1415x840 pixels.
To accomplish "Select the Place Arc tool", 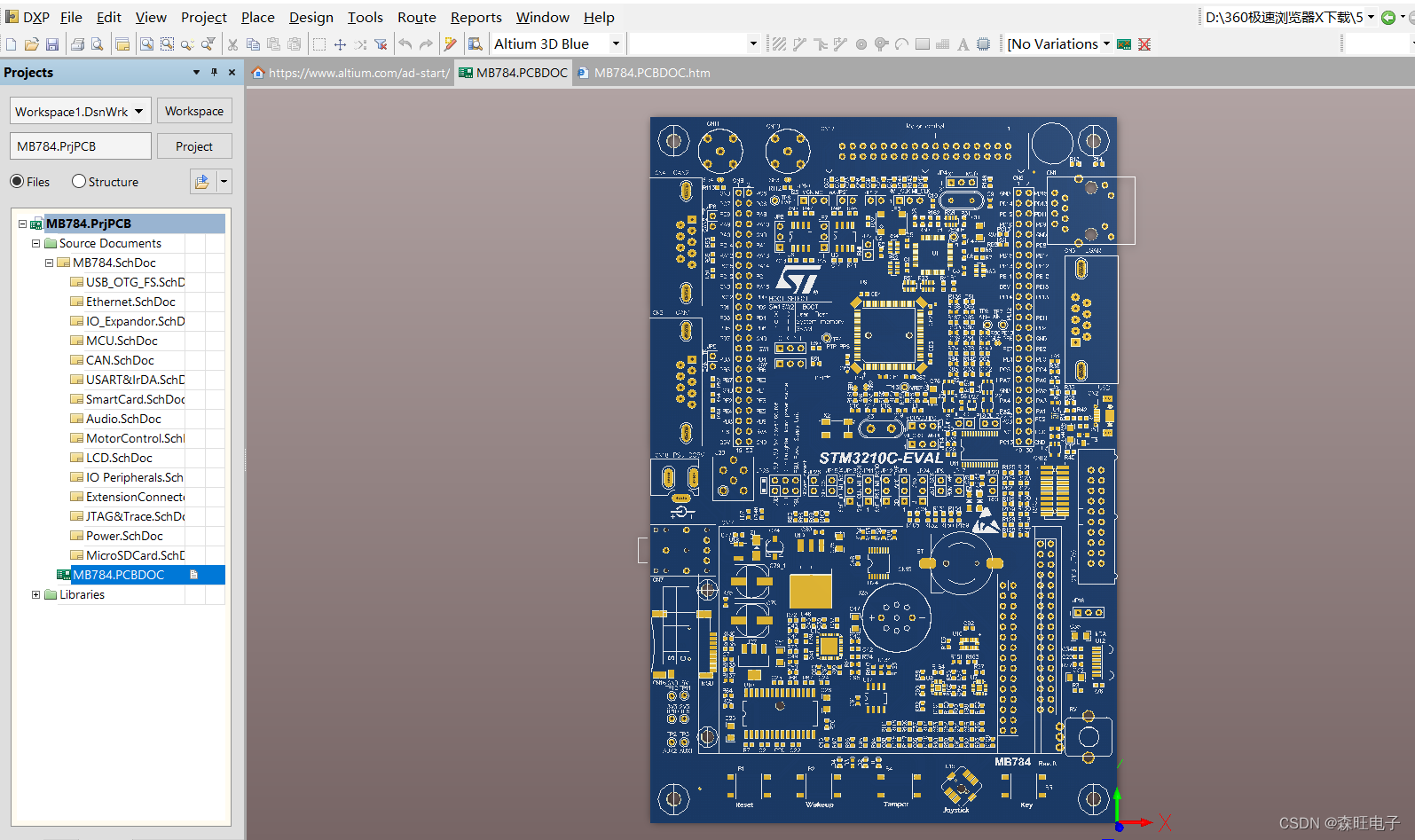I will tap(901, 44).
